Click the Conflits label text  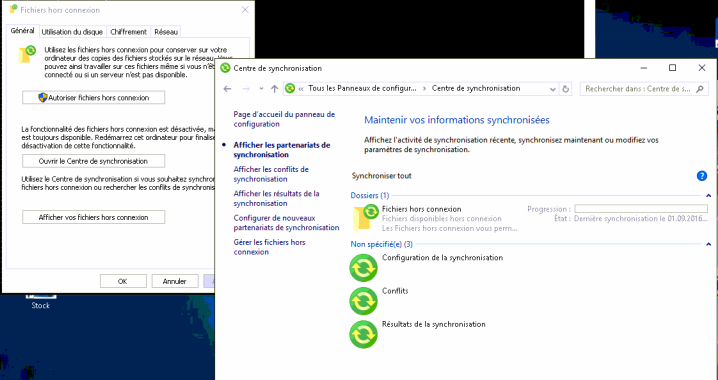pyautogui.click(x=395, y=291)
